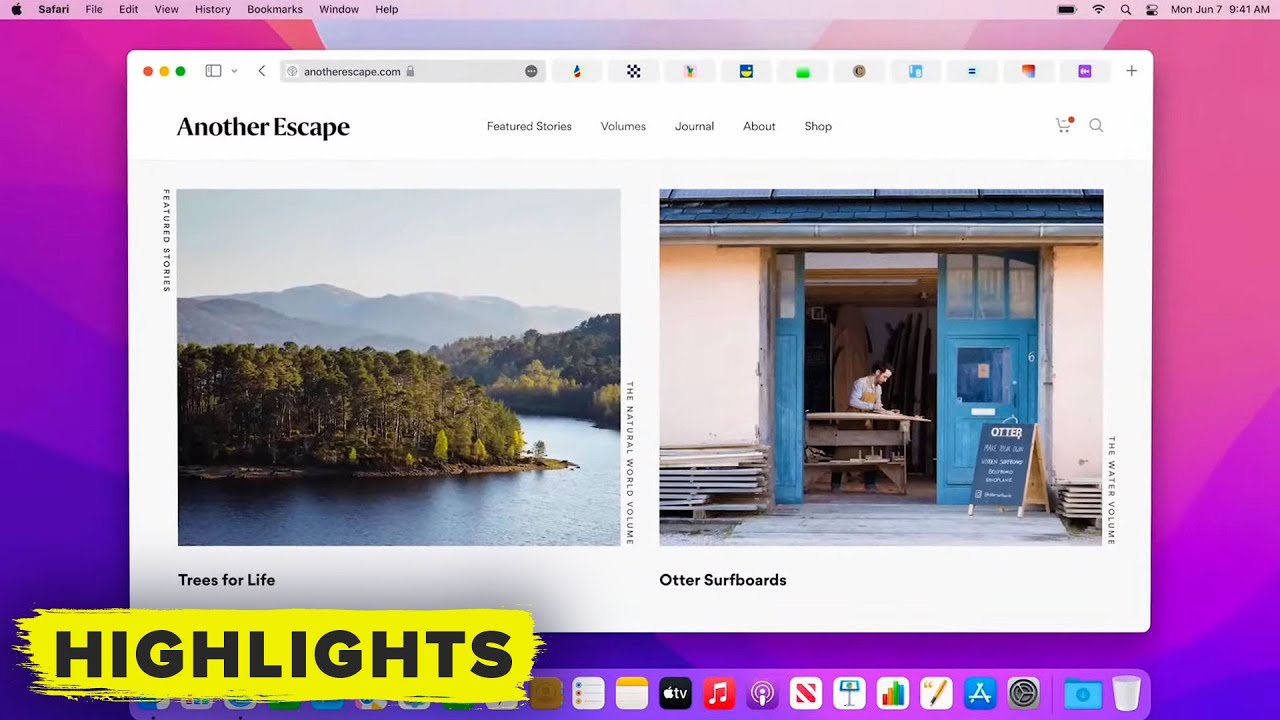Open the About nav link
This screenshot has width=1280, height=720.
pos(759,126)
